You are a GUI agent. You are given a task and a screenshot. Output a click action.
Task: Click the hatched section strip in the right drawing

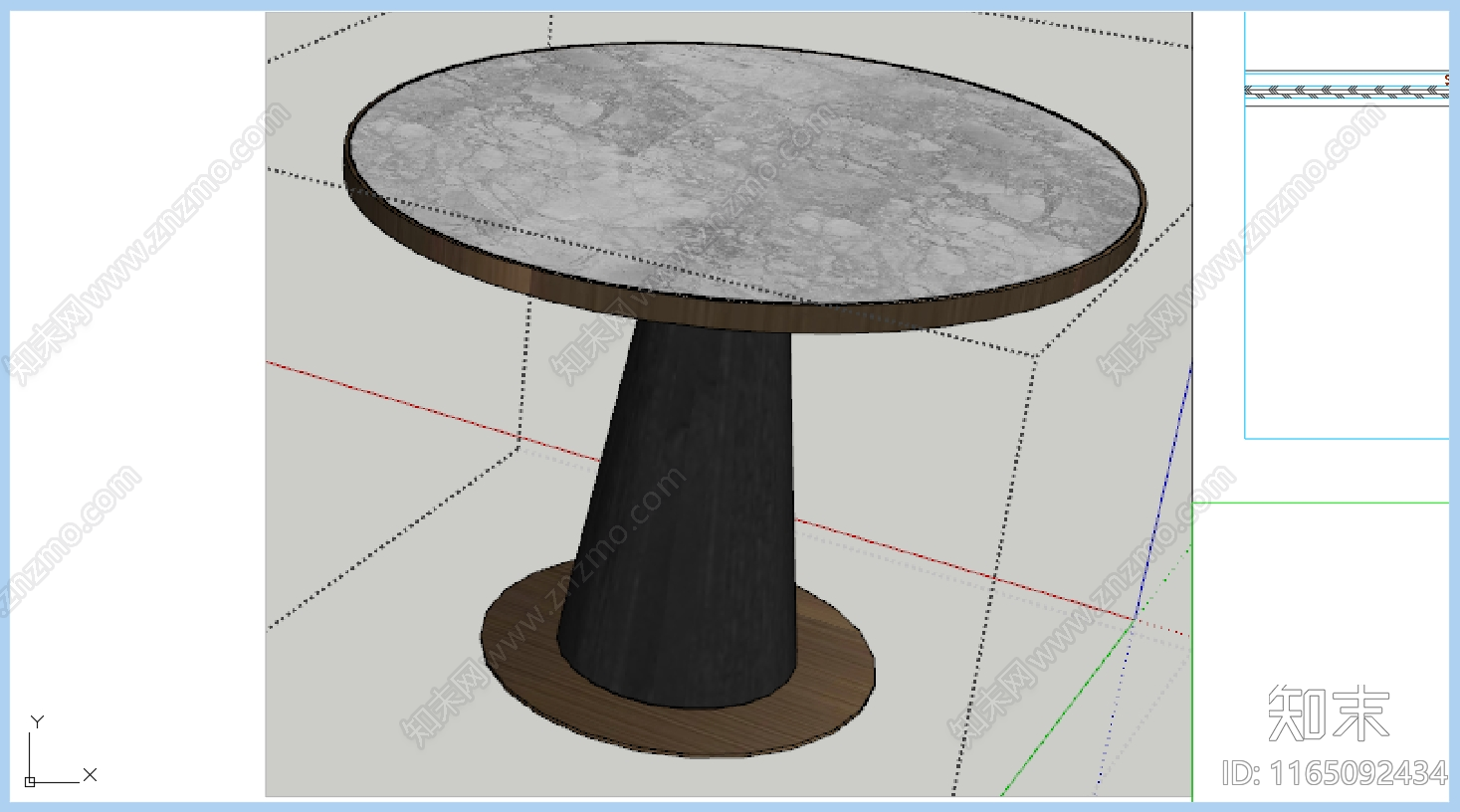click(1347, 91)
